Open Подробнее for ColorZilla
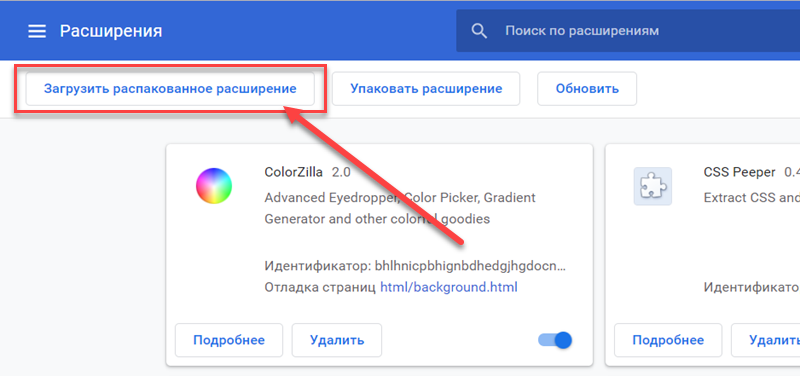 pyautogui.click(x=229, y=340)
